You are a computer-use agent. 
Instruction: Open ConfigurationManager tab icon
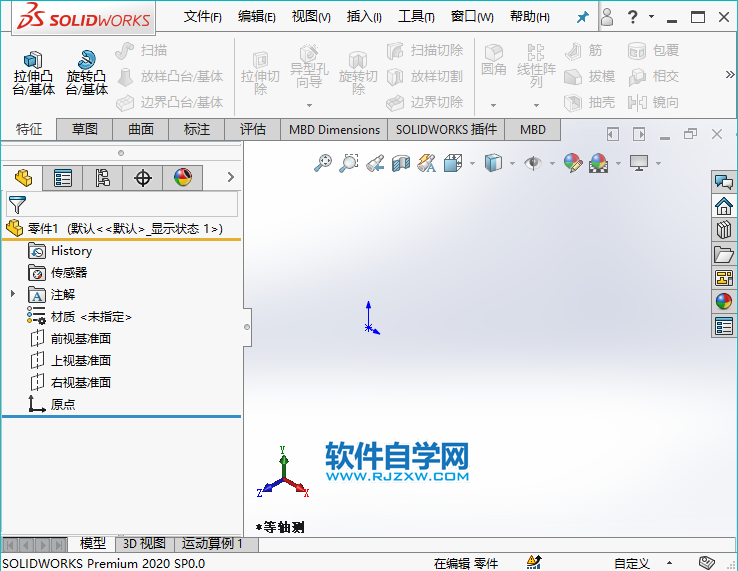103,178
